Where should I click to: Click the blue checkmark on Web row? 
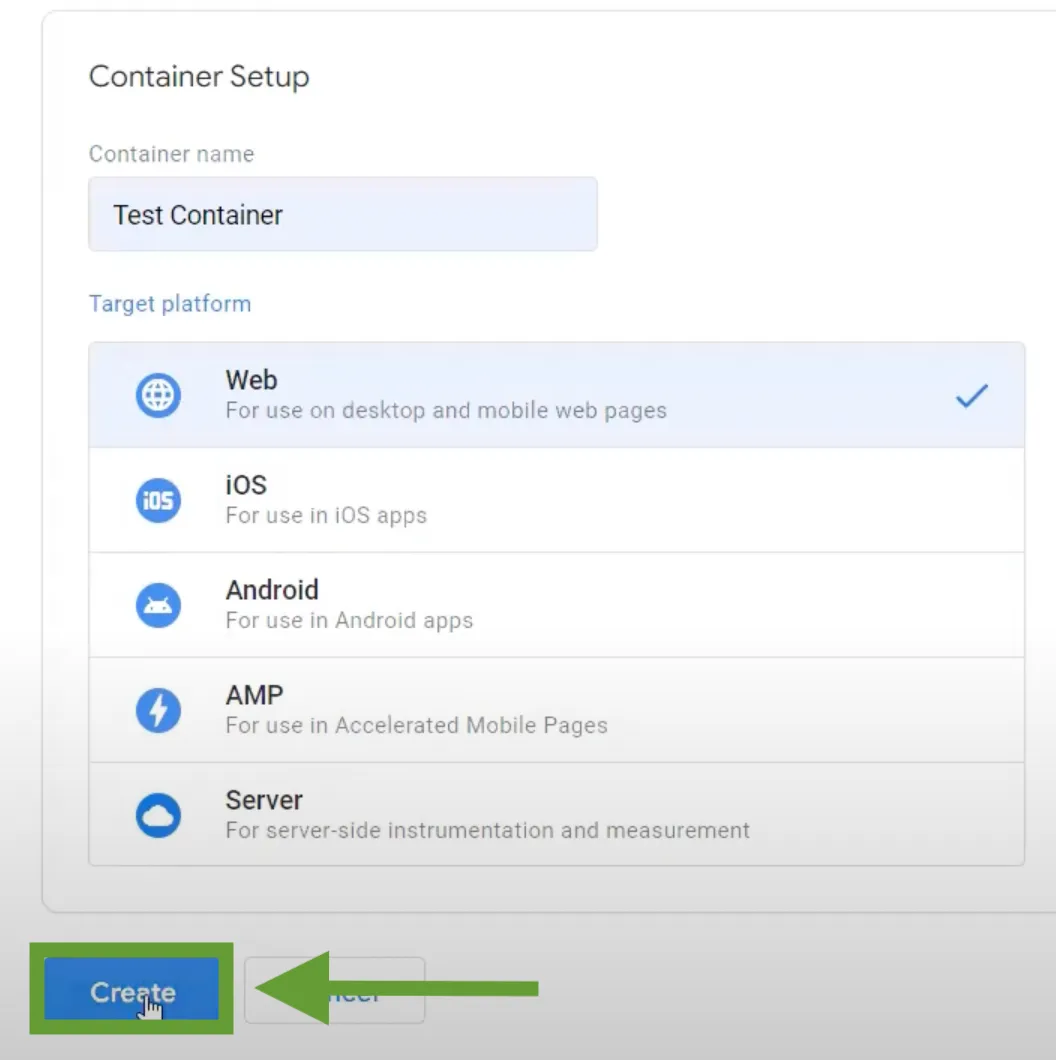coord(971,396)
